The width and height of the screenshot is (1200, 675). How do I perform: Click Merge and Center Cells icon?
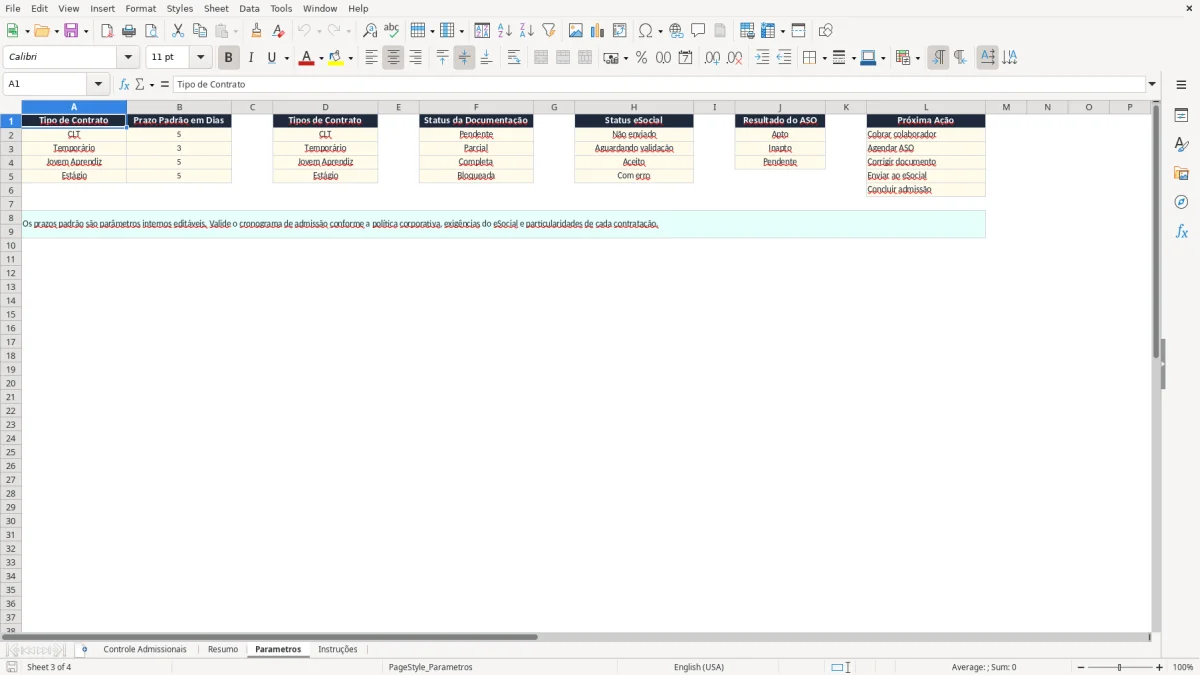tap(541, 58)
